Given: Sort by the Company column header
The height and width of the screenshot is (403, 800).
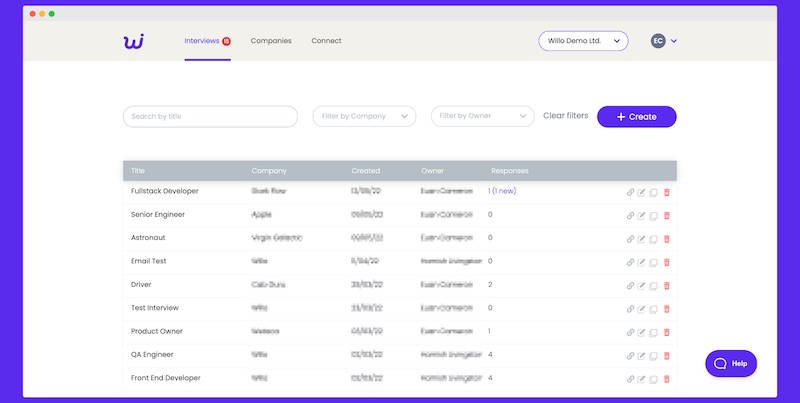Looking at the screenshot, I should pyautogui.click(x=269, y=171).
